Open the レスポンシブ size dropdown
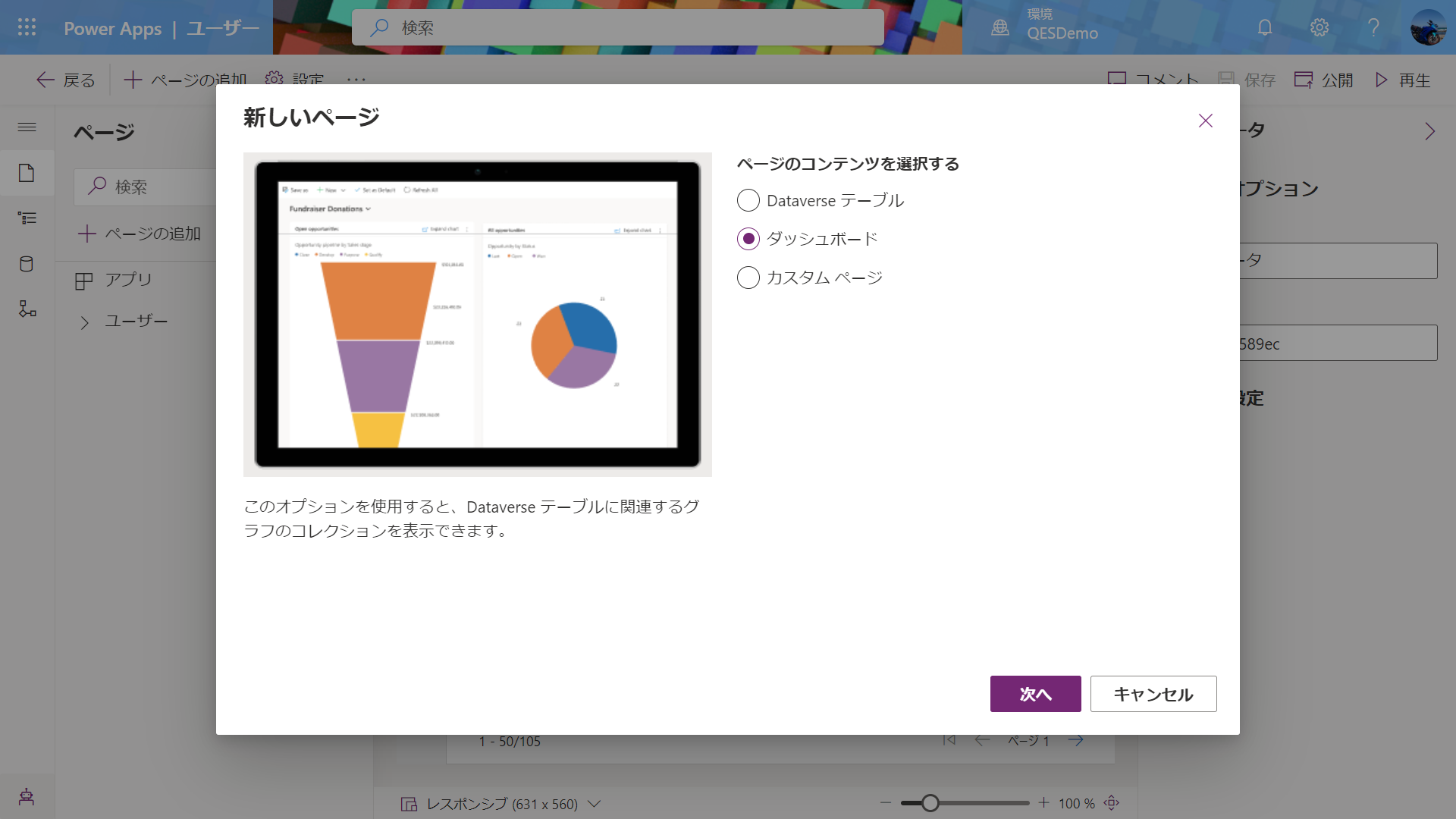The width and height of the screenshot is (1456, 819). (x=595, y=803)
